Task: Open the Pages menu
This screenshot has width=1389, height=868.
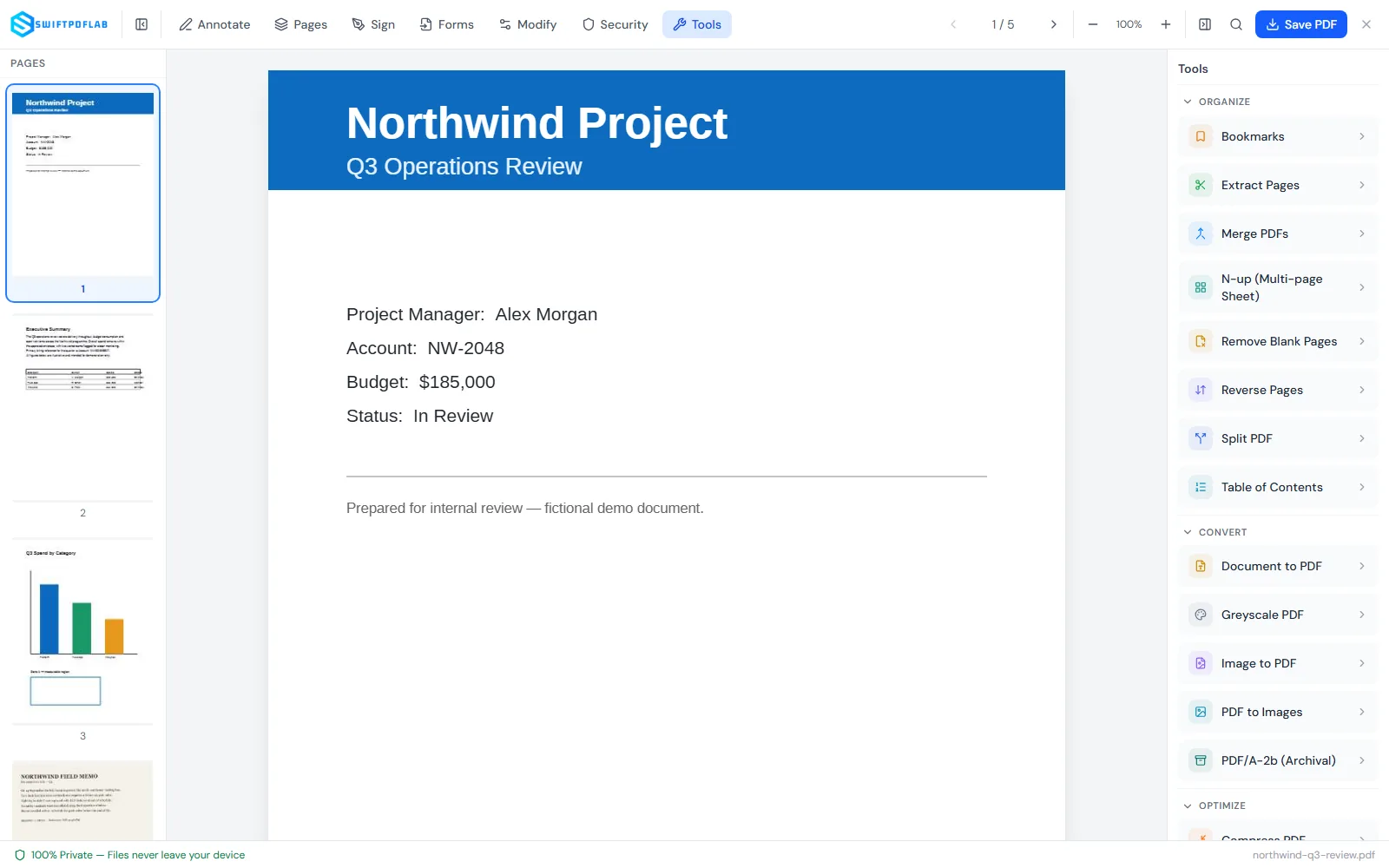Action: (x=300, y=24)
